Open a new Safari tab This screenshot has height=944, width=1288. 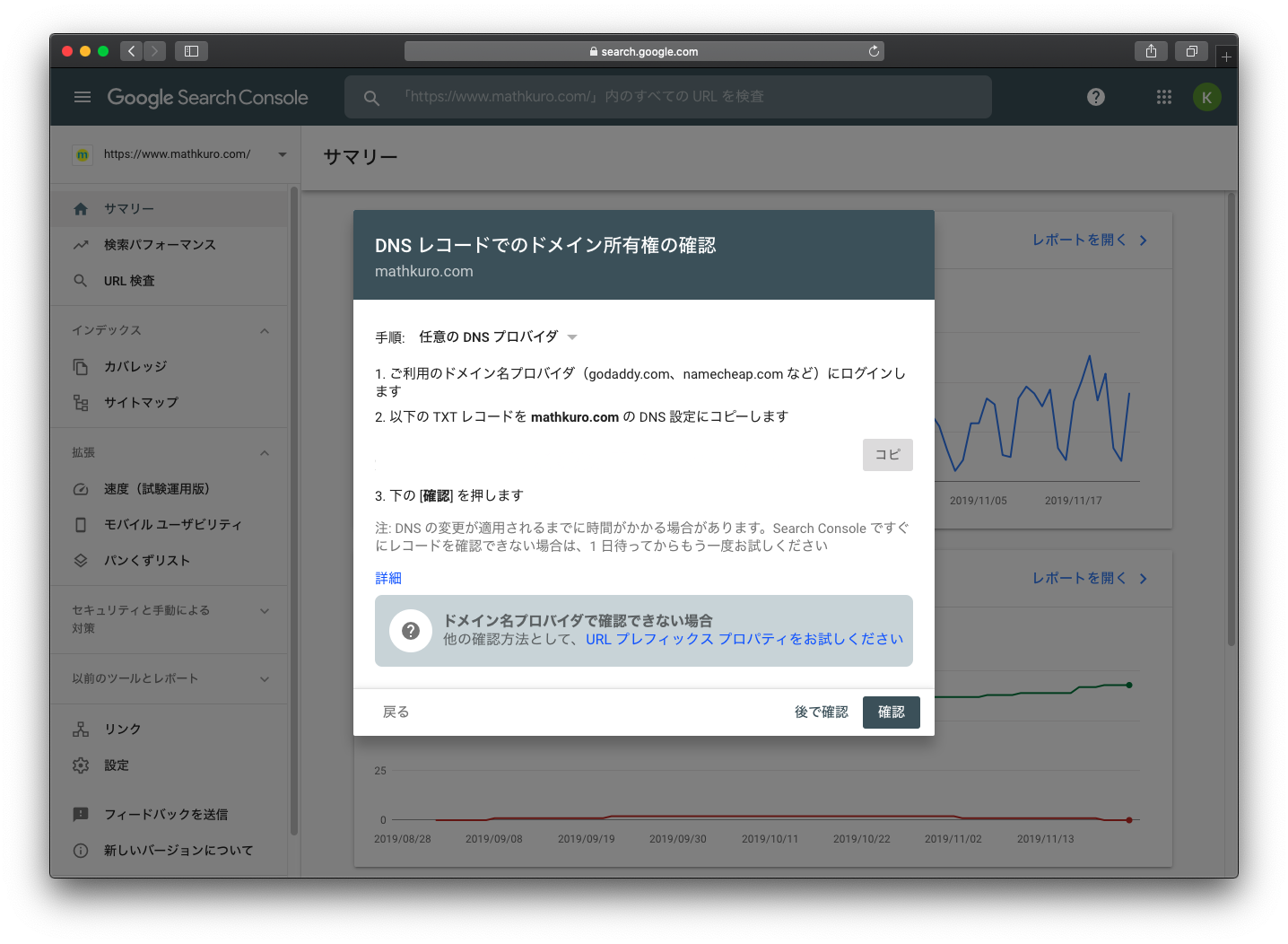click(x=1226, y=57)
